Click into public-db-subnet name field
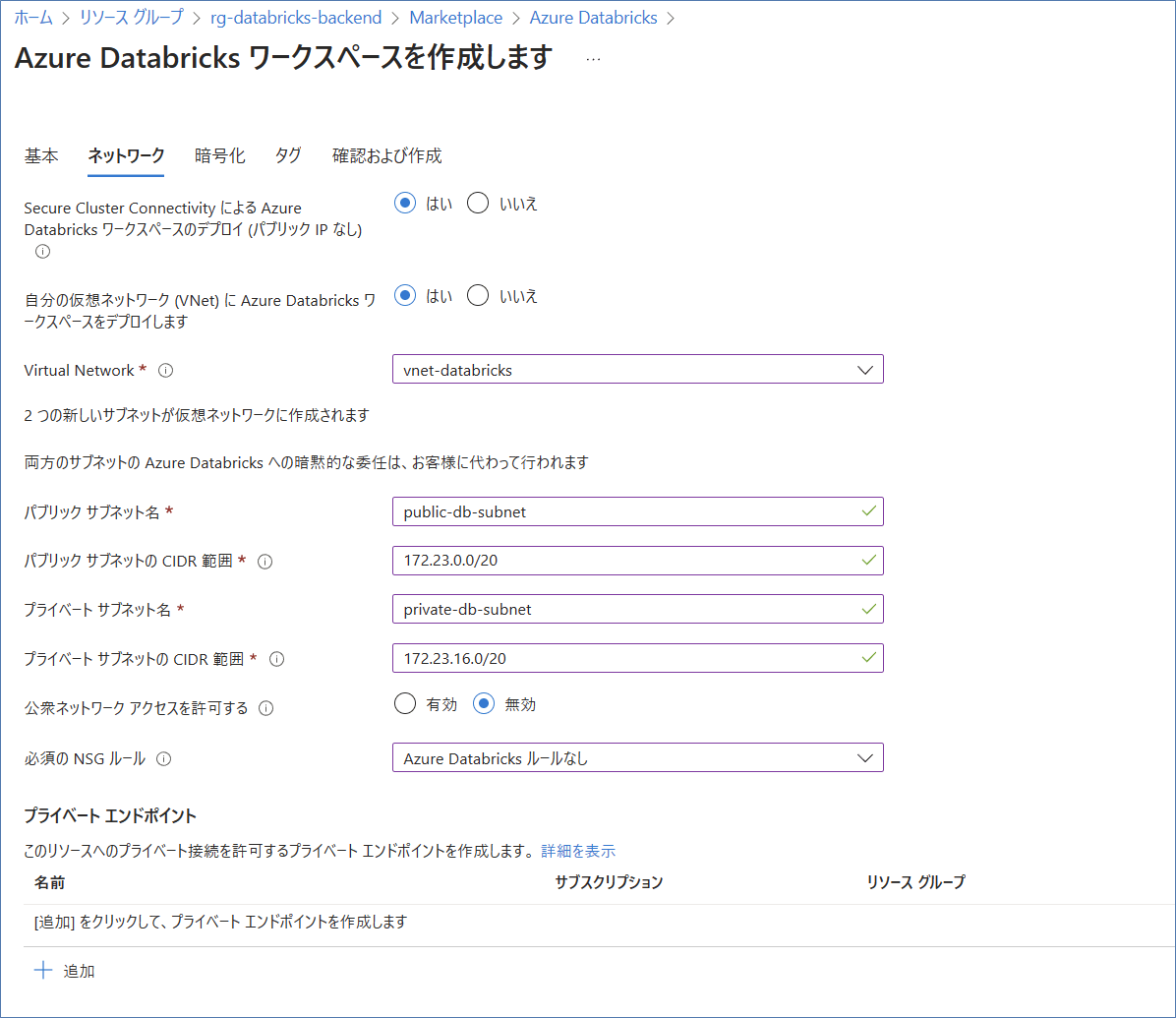The height and width of the screenshot is (1018, 1176). (x=637, y=511)
